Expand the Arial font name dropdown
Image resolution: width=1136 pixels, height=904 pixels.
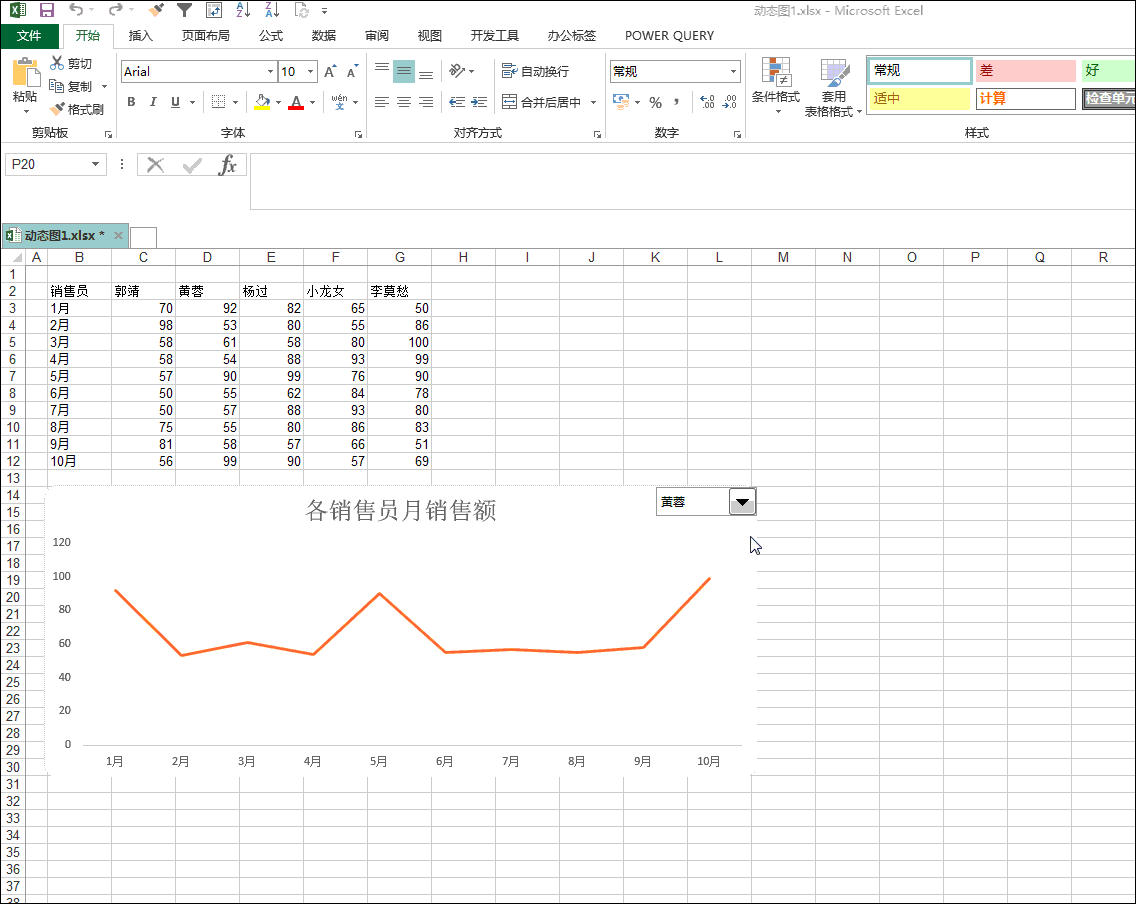pos(270,72)
